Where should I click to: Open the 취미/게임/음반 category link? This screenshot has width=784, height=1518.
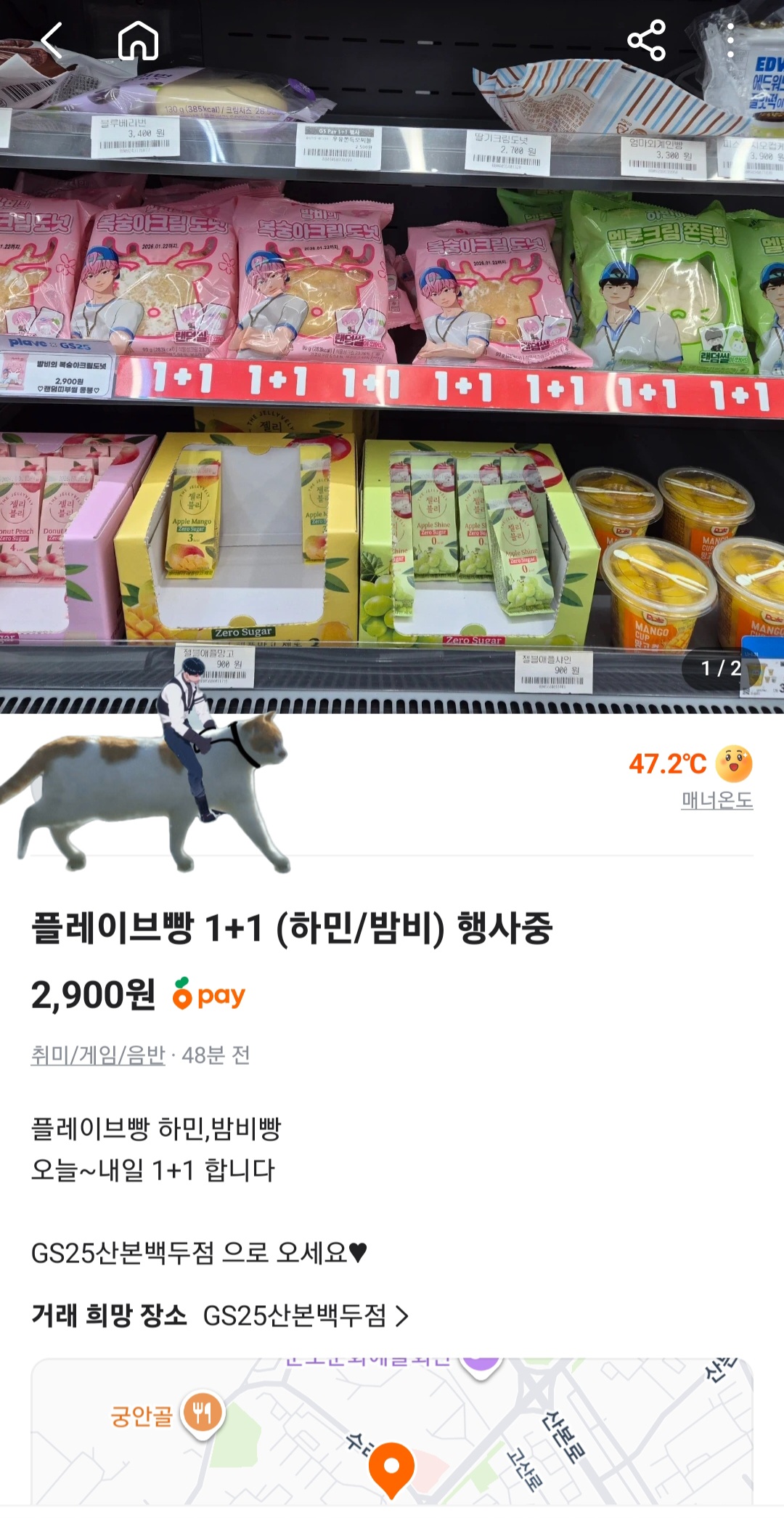pos(98,1055)
